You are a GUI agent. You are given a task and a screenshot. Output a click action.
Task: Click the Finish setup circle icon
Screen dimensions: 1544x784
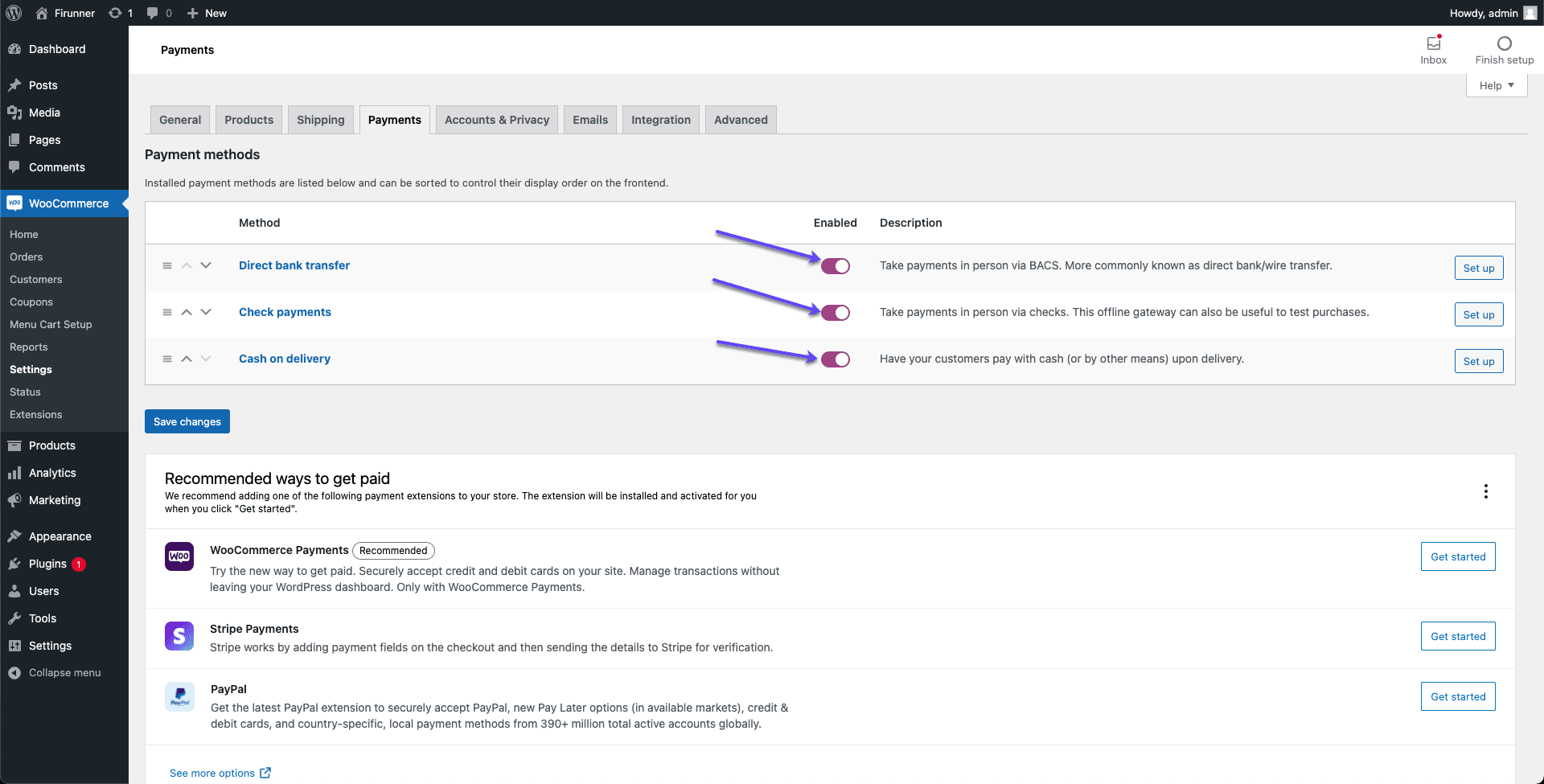1505,43
